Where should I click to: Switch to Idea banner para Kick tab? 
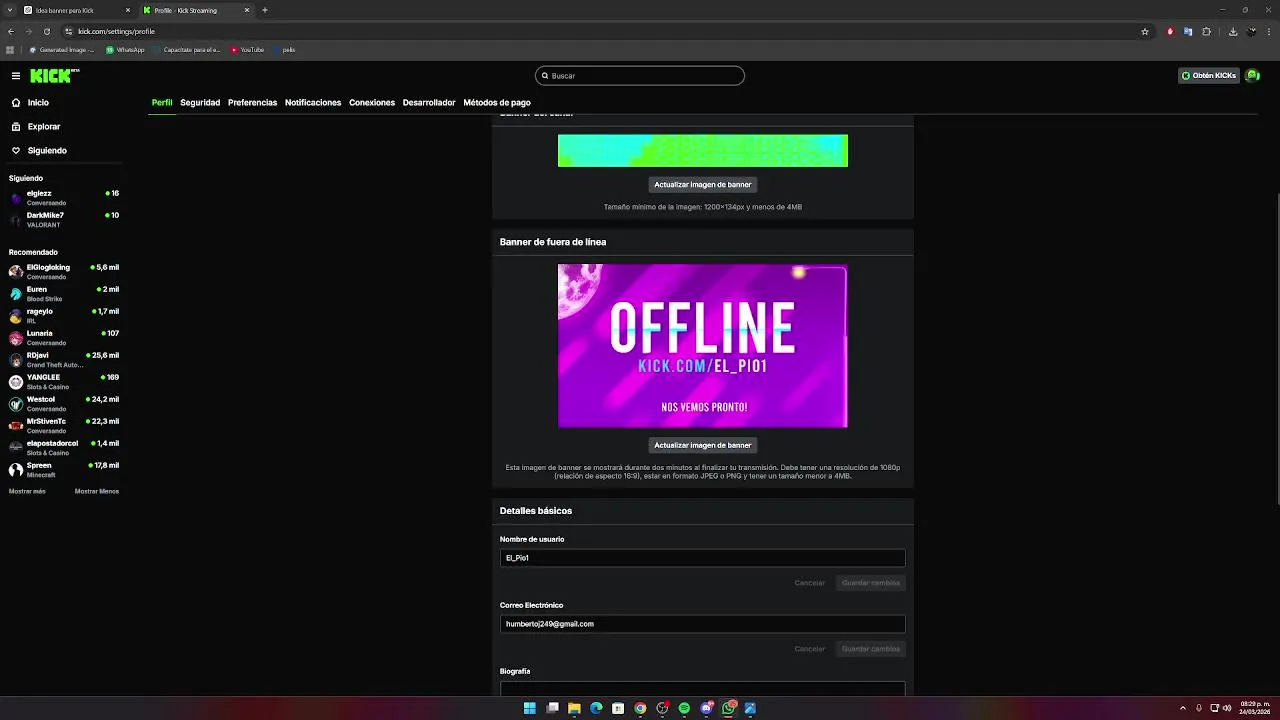click(76, 10)
